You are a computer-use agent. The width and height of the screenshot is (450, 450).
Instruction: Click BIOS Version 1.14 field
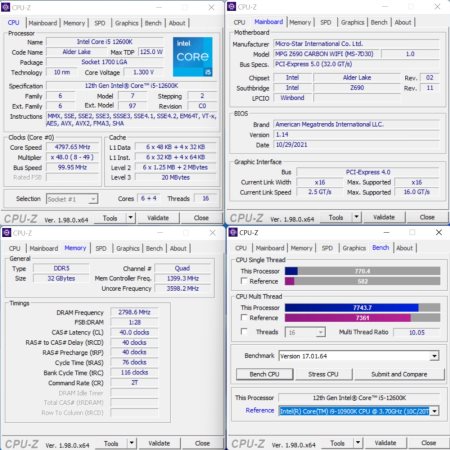point(357,134)
